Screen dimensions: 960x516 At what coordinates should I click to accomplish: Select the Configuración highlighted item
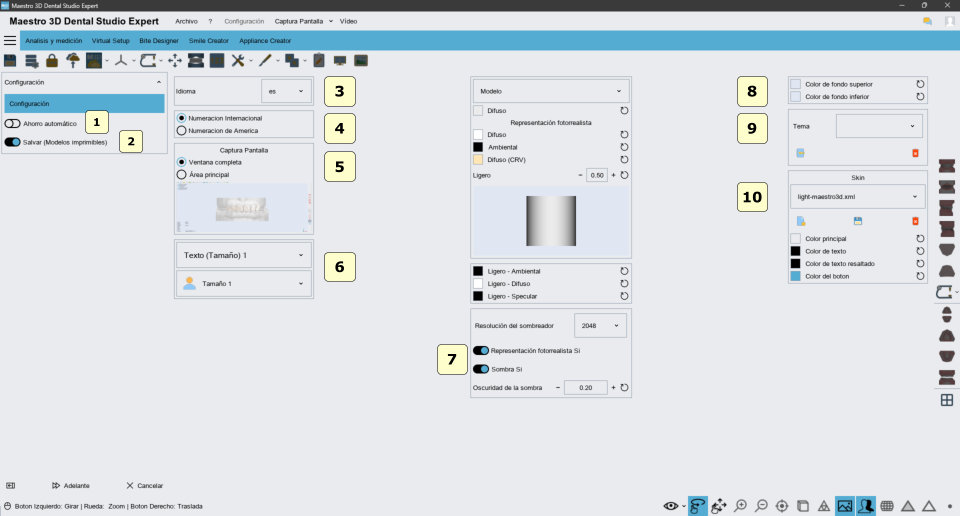84,103
